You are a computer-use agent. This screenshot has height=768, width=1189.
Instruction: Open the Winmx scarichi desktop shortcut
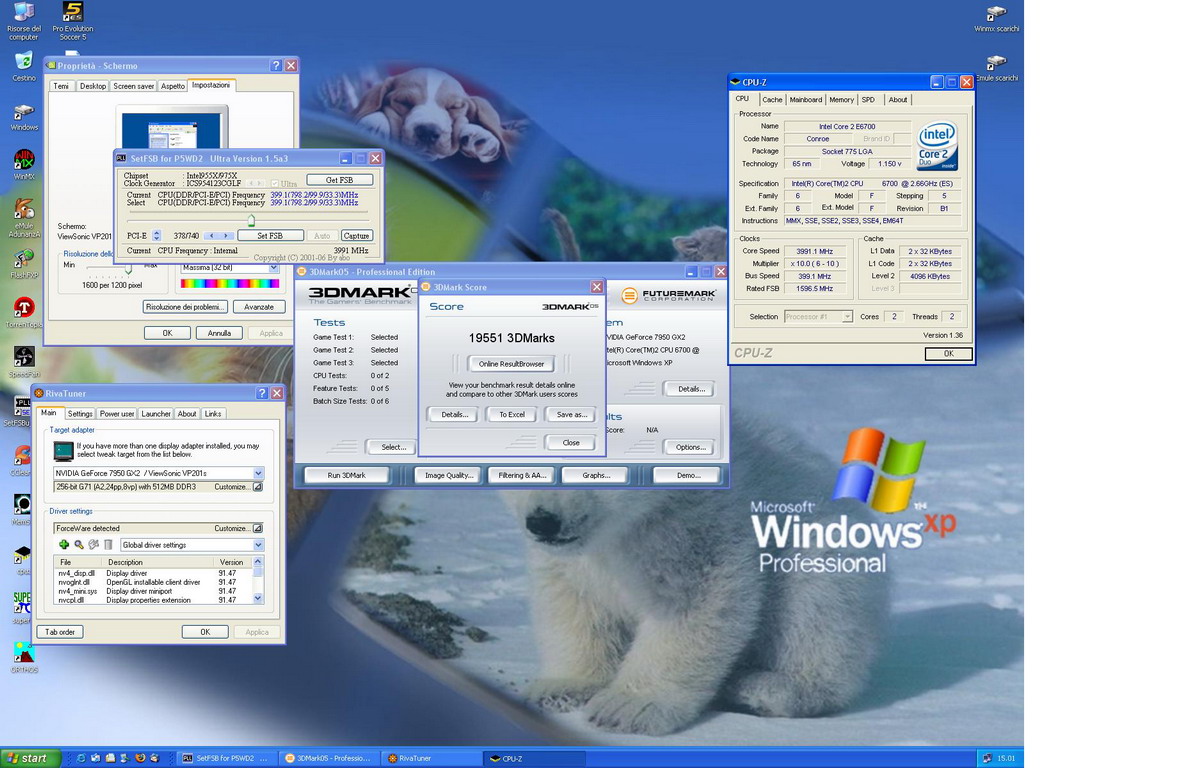pyautogui.click(x=996, y=18)
